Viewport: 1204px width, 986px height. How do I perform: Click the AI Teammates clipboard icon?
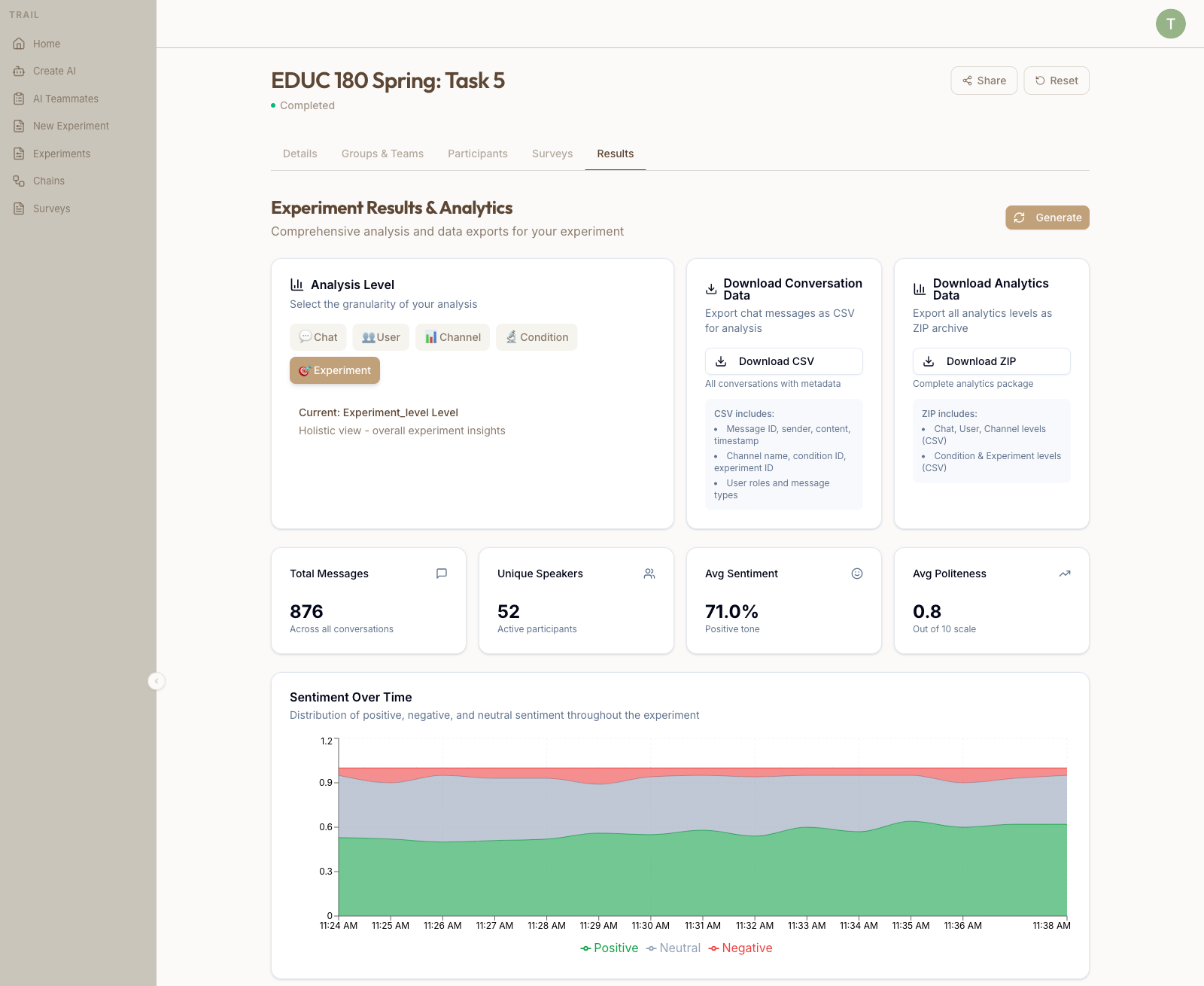(x=19, y=99)
